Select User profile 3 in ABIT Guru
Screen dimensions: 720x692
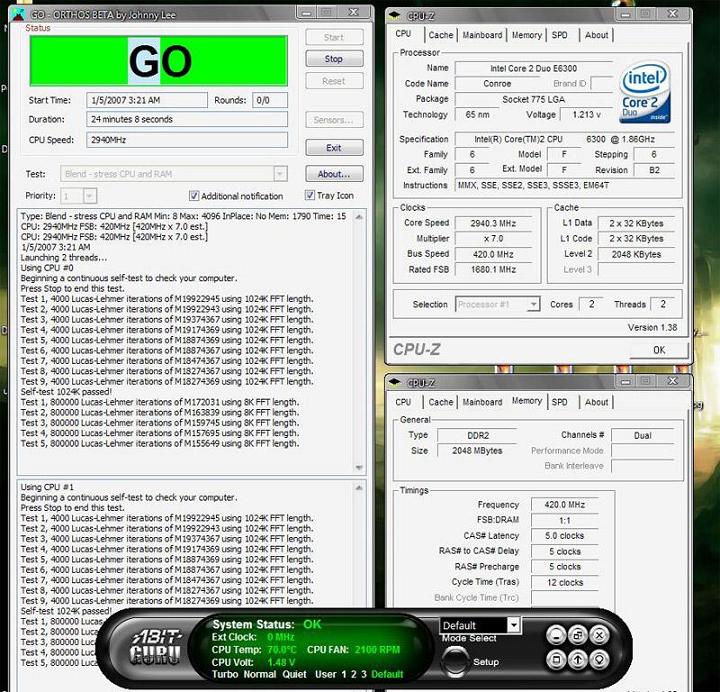coord(364,674)
